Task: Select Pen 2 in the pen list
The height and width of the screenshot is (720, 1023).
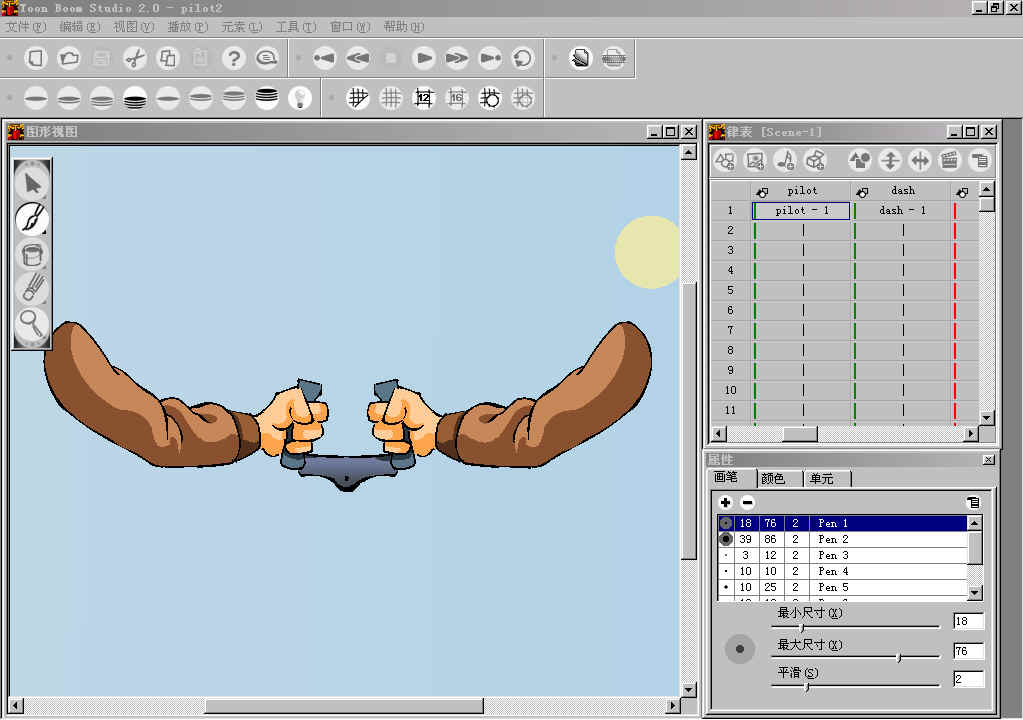Action: (x=842, y=539)
